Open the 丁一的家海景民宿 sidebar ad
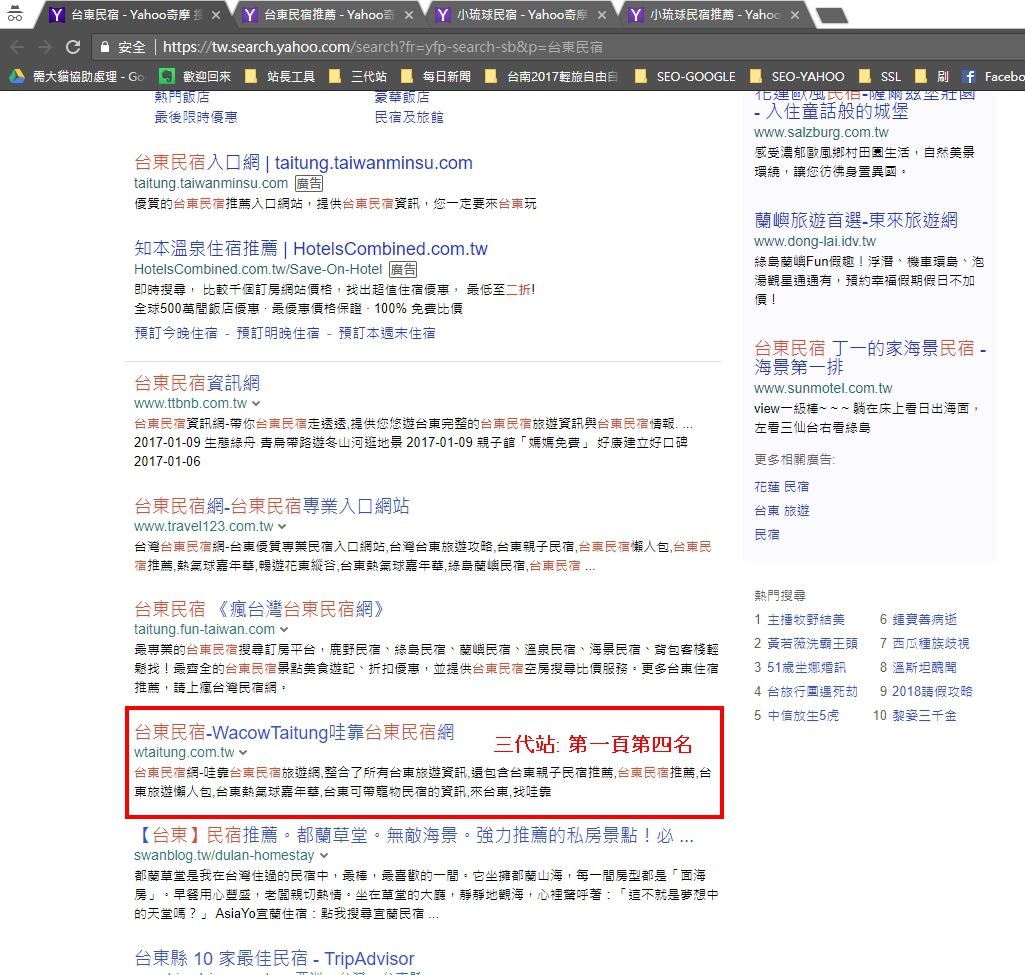Screen dimensions: 1025x975 (x=870, y=357)
